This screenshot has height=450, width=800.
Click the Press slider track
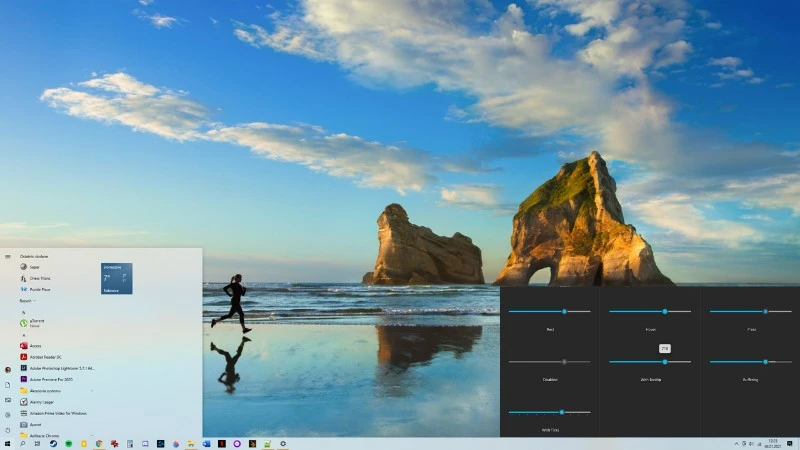coord(751,311)
